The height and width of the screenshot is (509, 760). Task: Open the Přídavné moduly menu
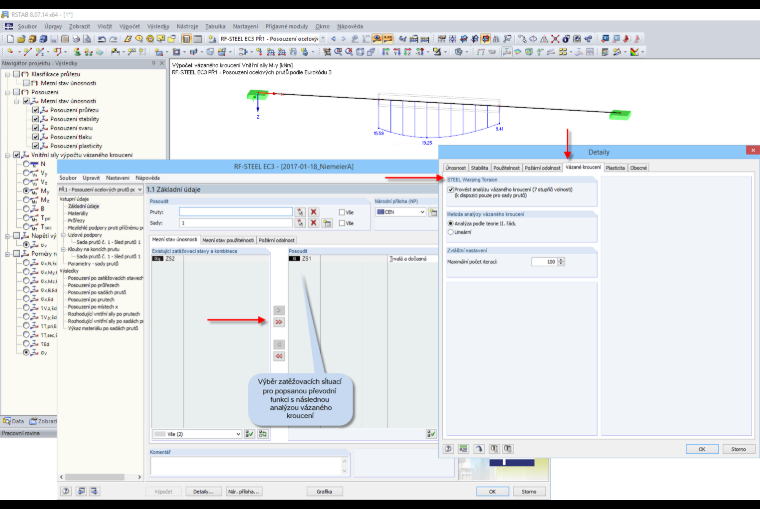tap(286, 27)
